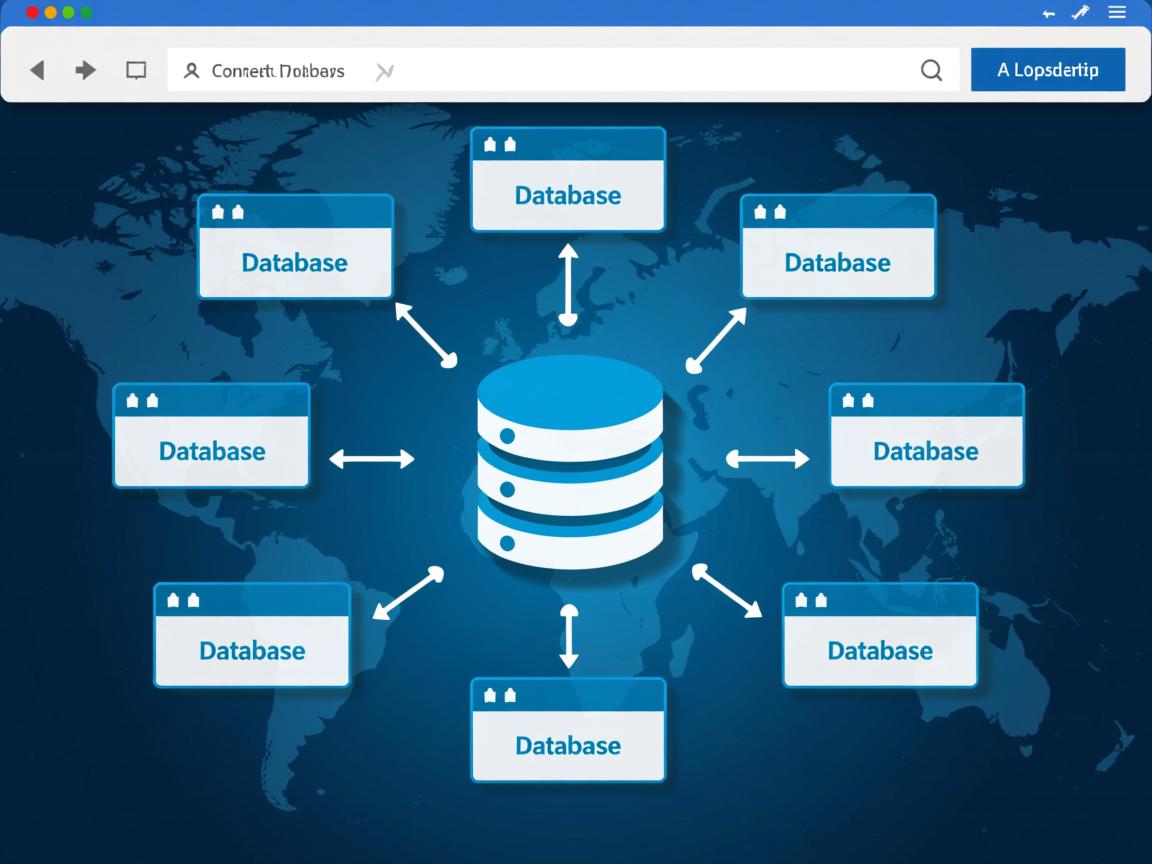This screenshot has height=864, width=1152.
Task: Click the X icon in address bar
Action: click(x=384, y=71)
